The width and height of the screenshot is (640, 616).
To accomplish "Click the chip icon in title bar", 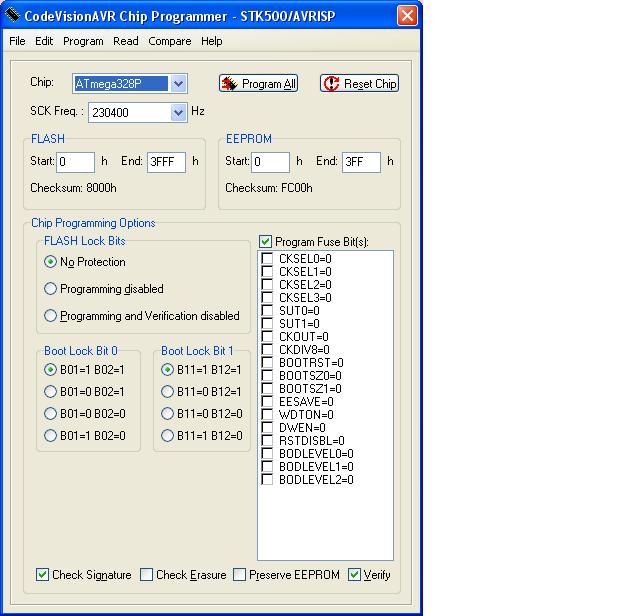I will pyautogui.click(x=13, y=15).
